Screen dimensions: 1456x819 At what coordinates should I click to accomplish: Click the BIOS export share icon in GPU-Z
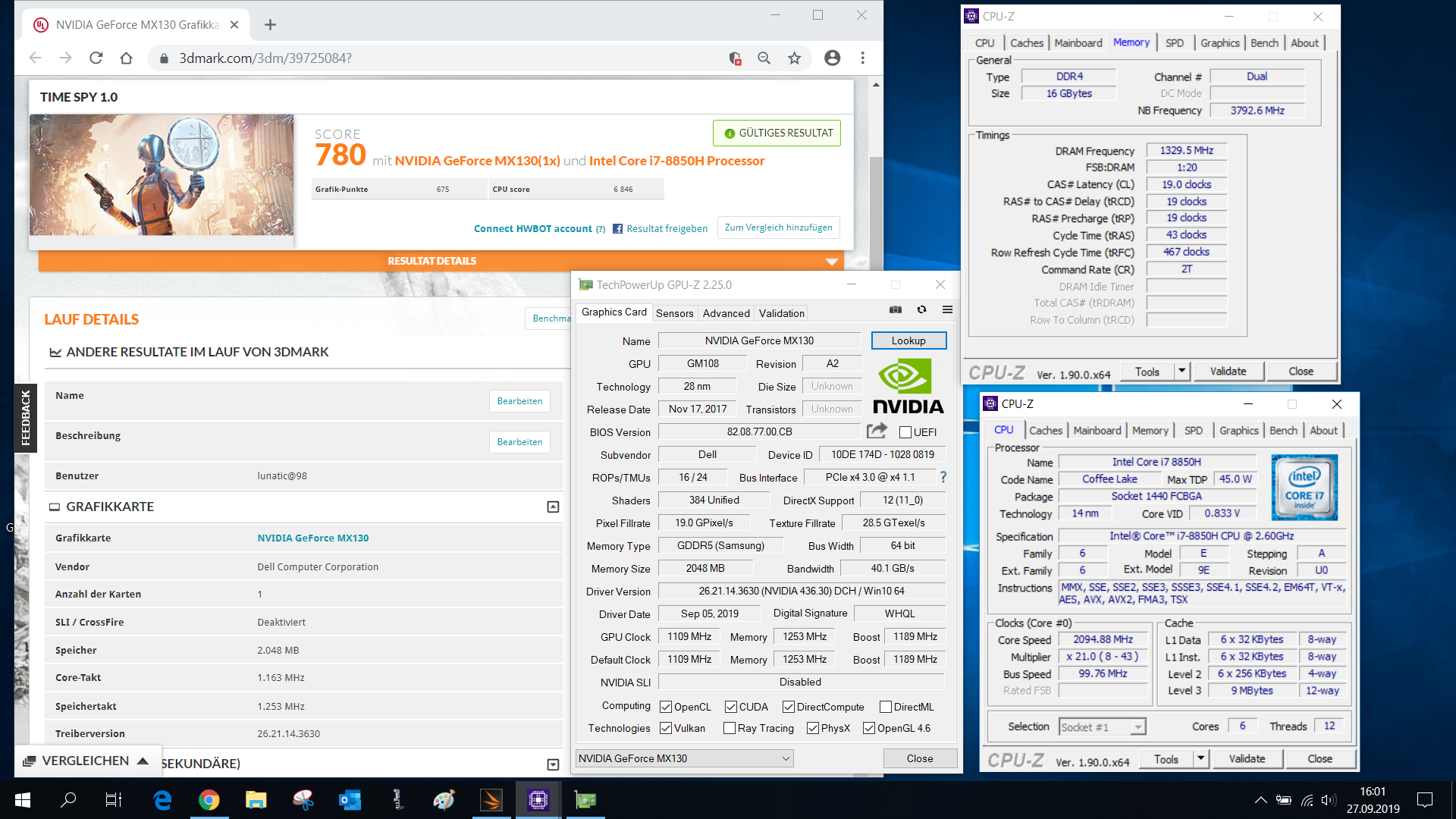tap(877, 431)
